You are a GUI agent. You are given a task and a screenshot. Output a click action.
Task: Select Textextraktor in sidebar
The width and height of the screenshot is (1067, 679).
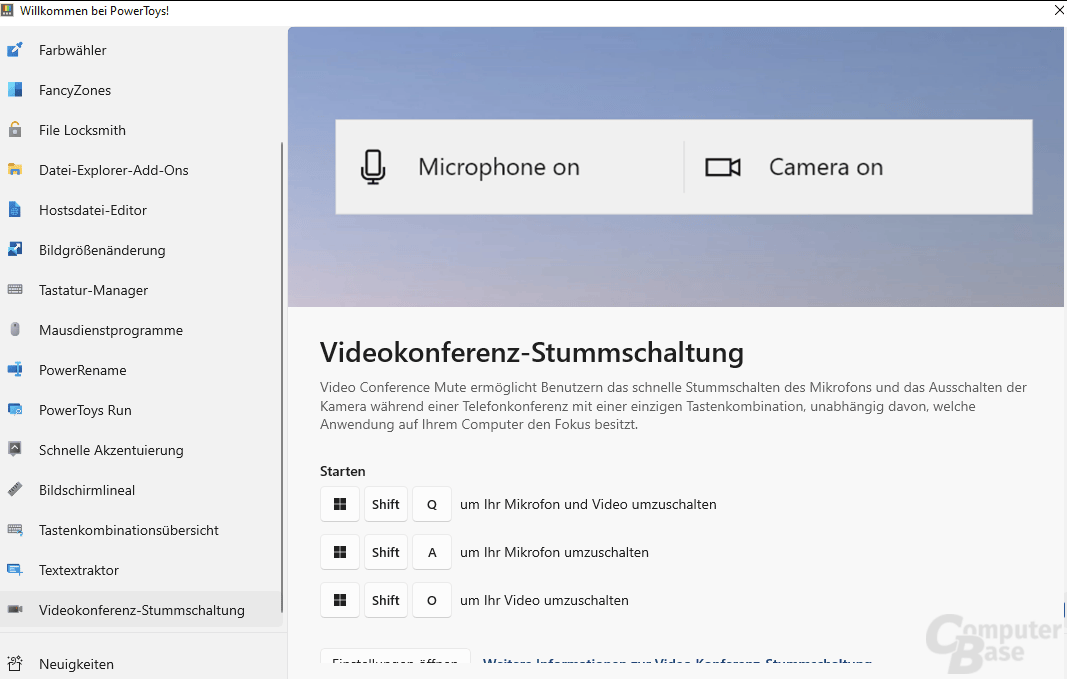pos(141,570)
